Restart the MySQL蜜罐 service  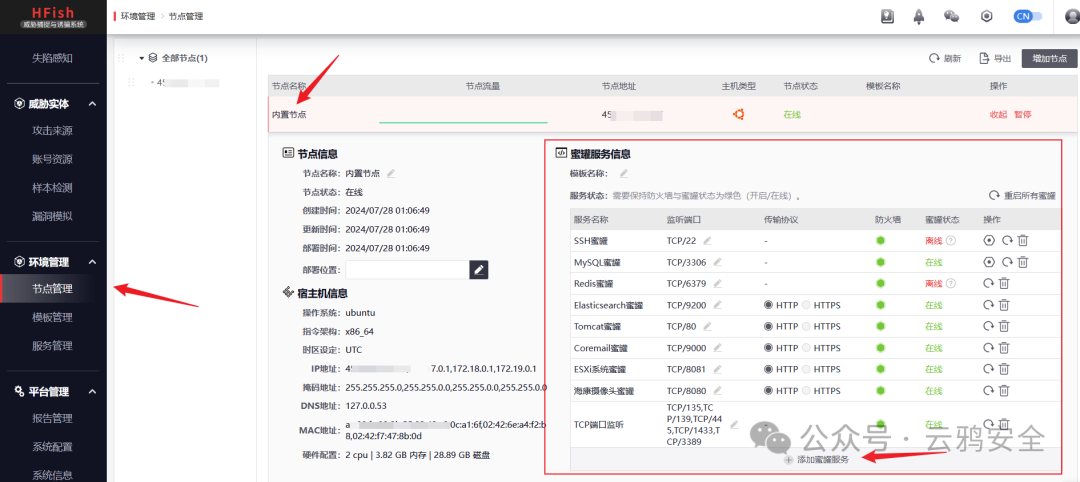pos(1007,262)
